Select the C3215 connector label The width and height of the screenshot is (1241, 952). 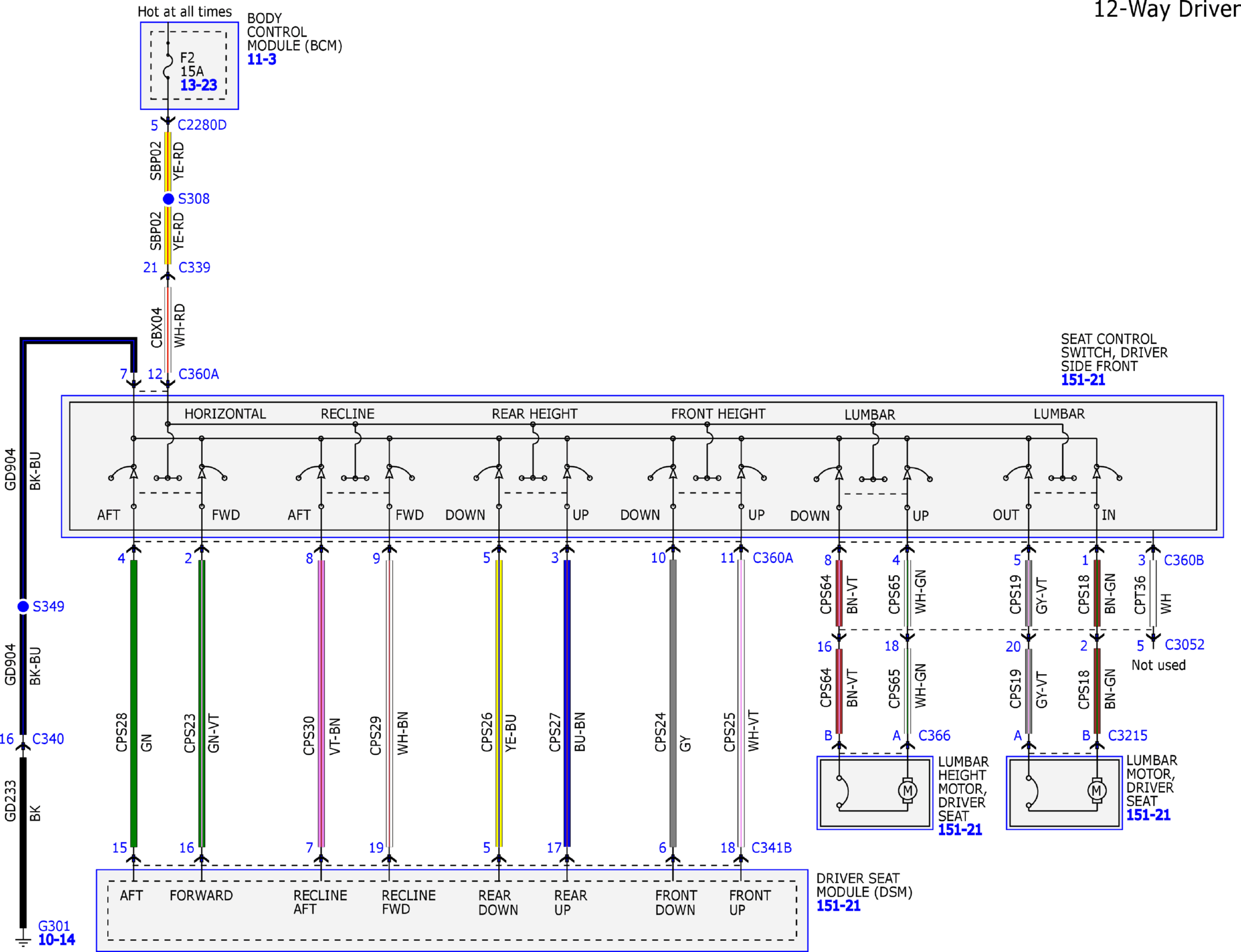tap(1128, 735)
